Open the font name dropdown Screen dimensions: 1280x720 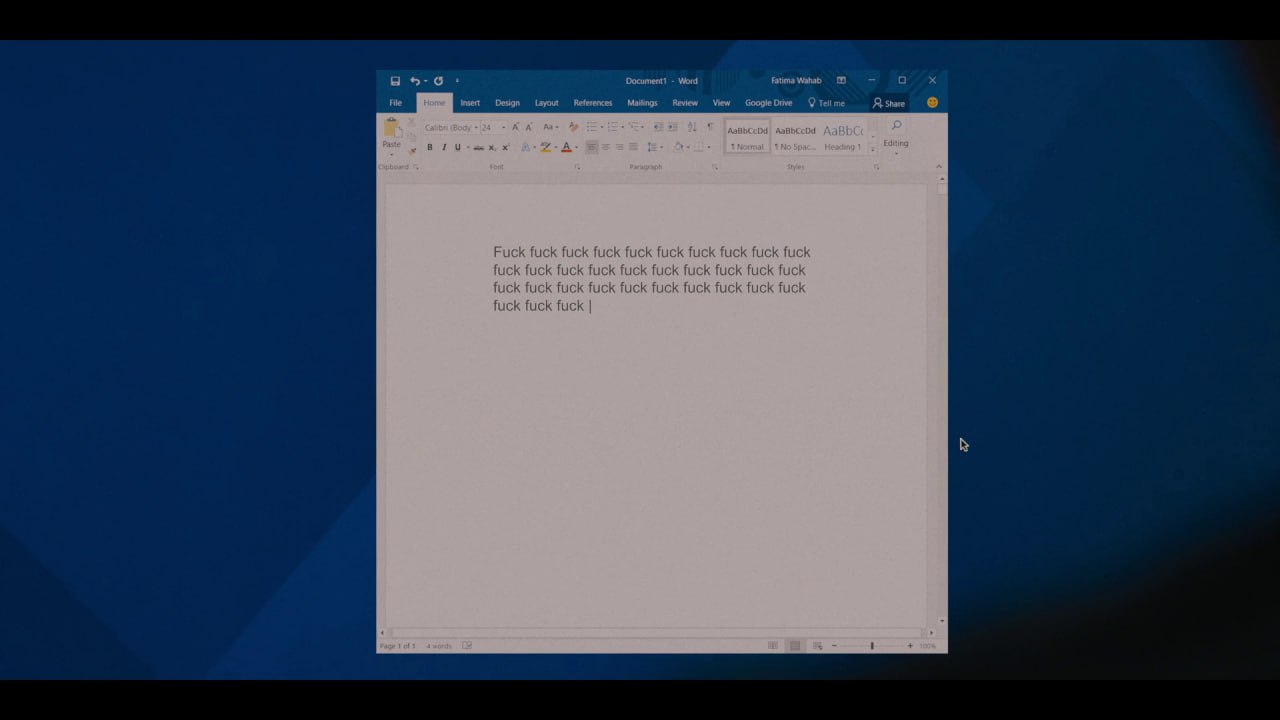[476, 128]
